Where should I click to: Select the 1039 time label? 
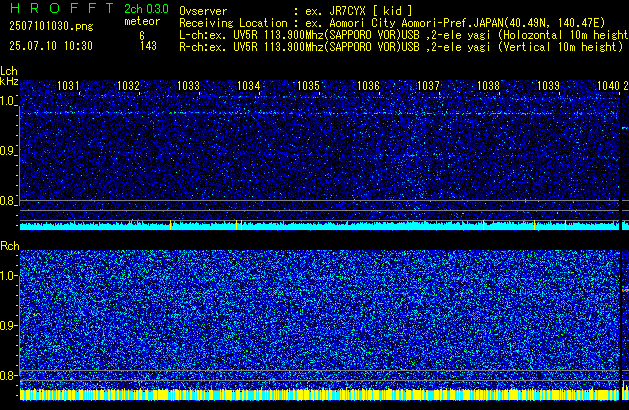pos(548,86)
